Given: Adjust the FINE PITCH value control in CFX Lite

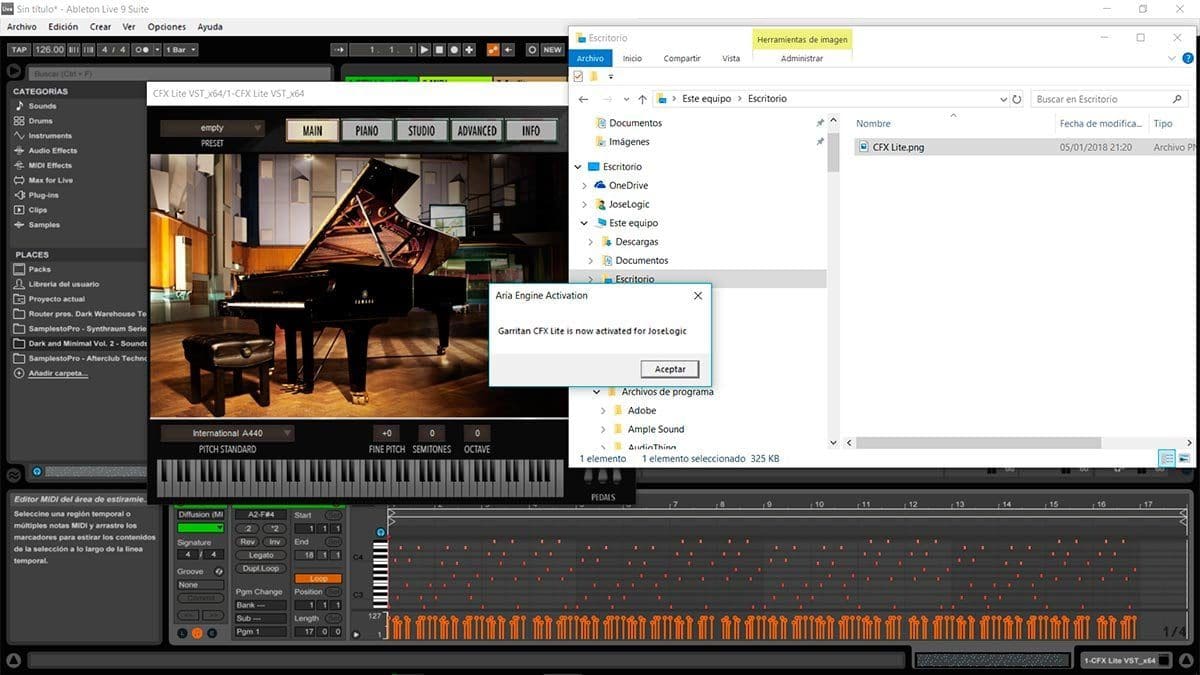Looking at the screenshot, I should click(x=386, y=433).
